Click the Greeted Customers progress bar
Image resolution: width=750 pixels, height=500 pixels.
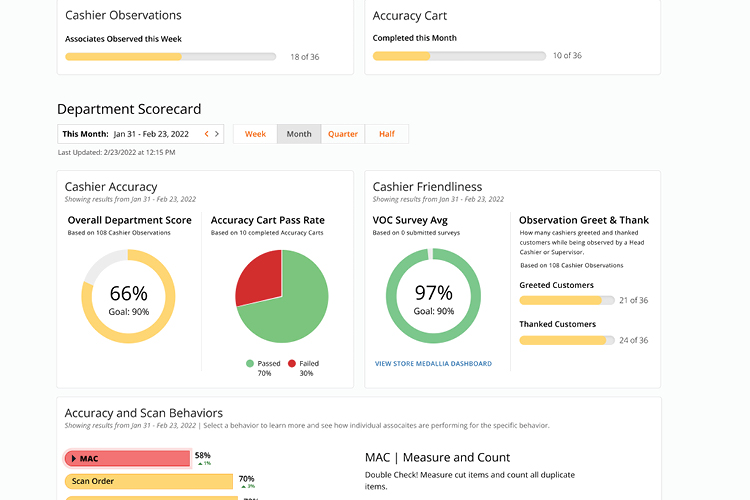566,300
